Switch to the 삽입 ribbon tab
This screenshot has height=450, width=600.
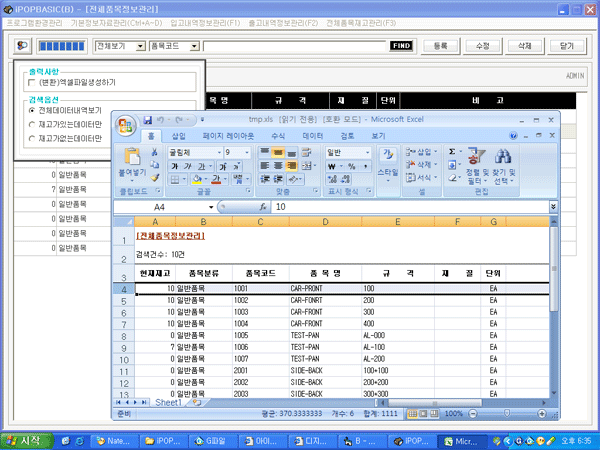178,136
